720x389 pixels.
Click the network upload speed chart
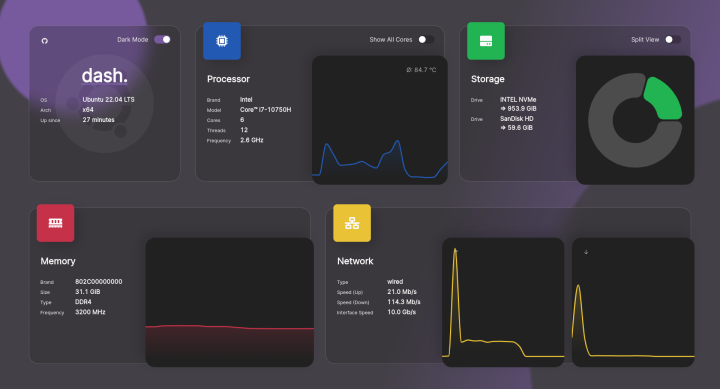click(503, 302)
